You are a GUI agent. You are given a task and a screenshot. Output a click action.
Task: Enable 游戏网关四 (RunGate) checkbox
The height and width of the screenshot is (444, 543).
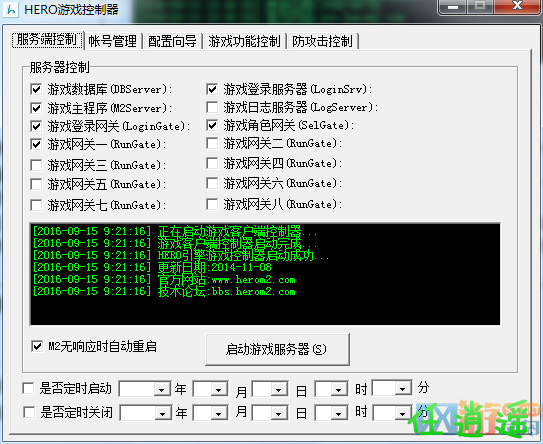point(212,163)
